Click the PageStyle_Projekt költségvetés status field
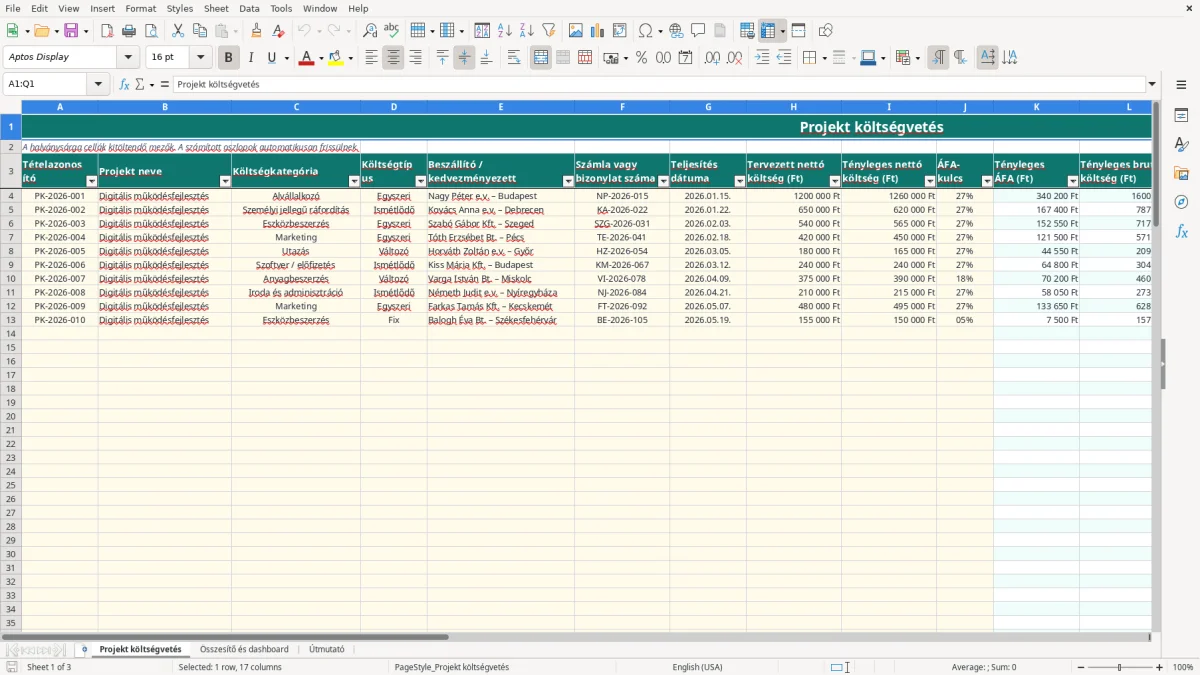The width and height of the screenshot is (1200, 675). point(452,667)
